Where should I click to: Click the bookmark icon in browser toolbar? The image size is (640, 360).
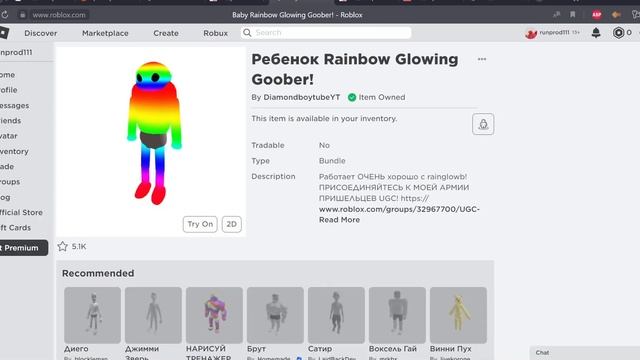(x=572, y=15)
